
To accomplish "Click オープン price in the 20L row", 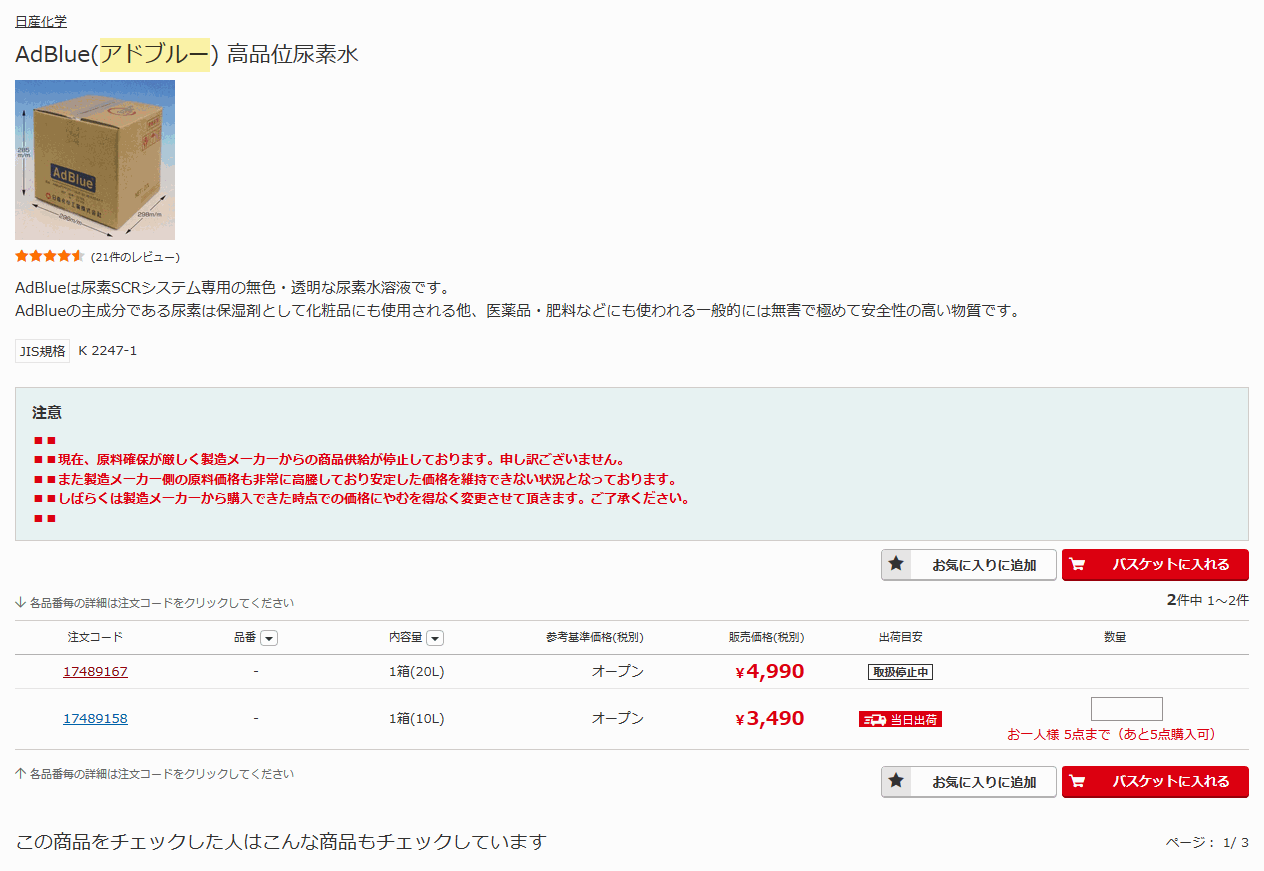I will point(618,672).
